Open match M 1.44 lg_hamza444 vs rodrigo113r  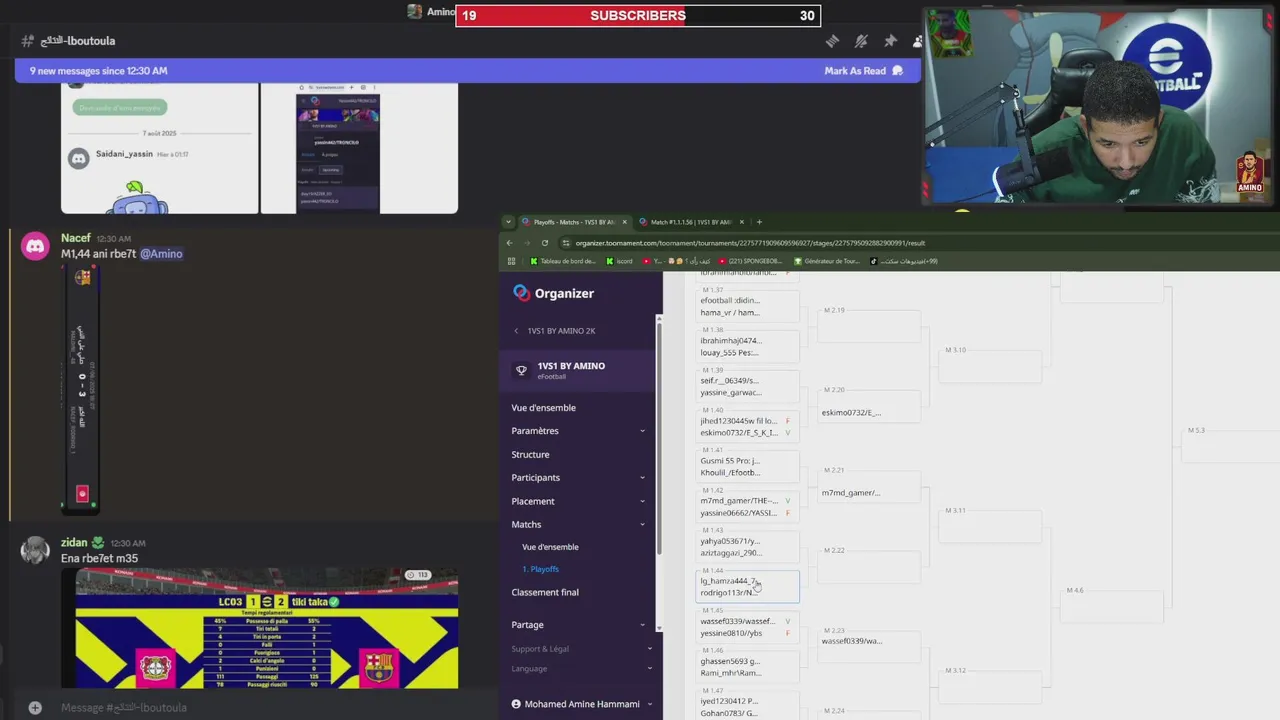747,586
